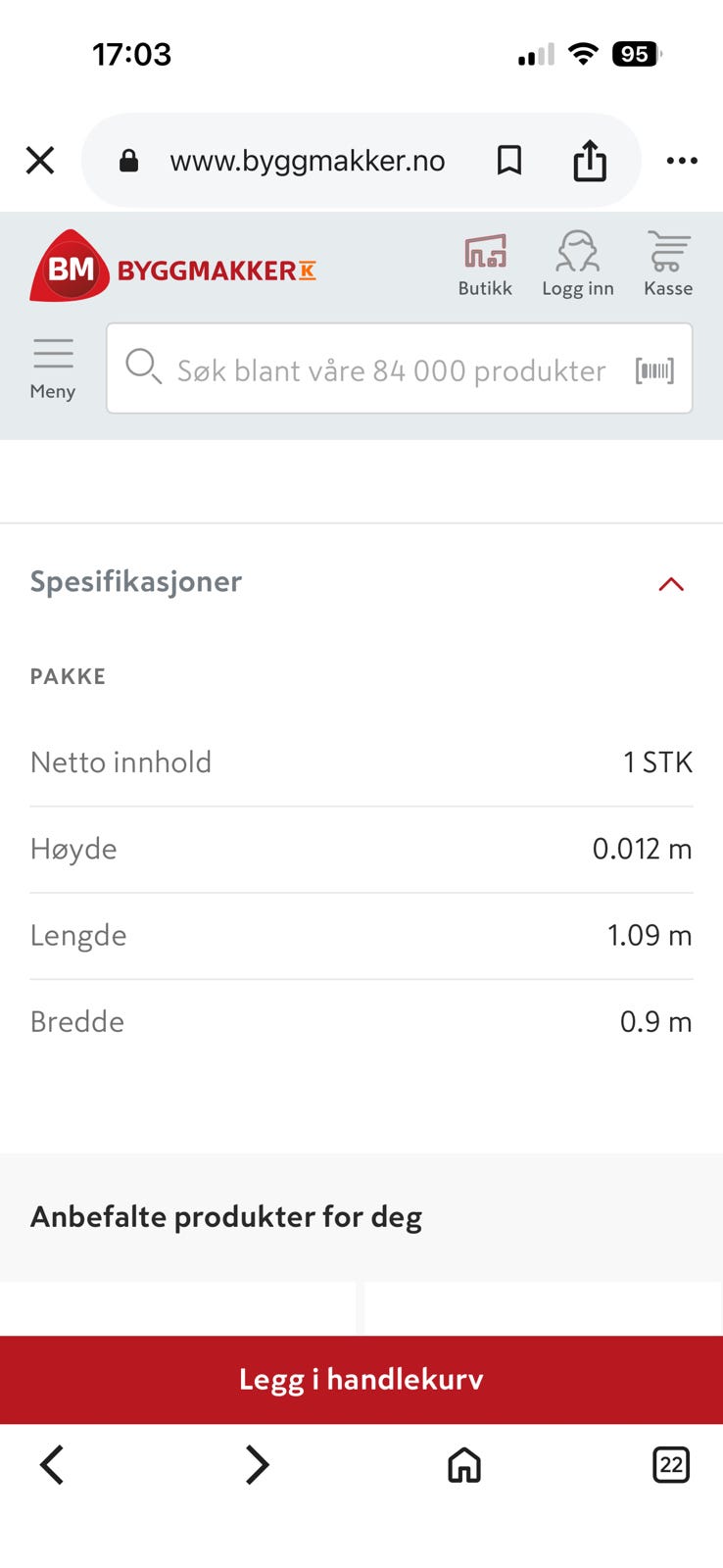Go to browser home page

tap(464, 1465)
